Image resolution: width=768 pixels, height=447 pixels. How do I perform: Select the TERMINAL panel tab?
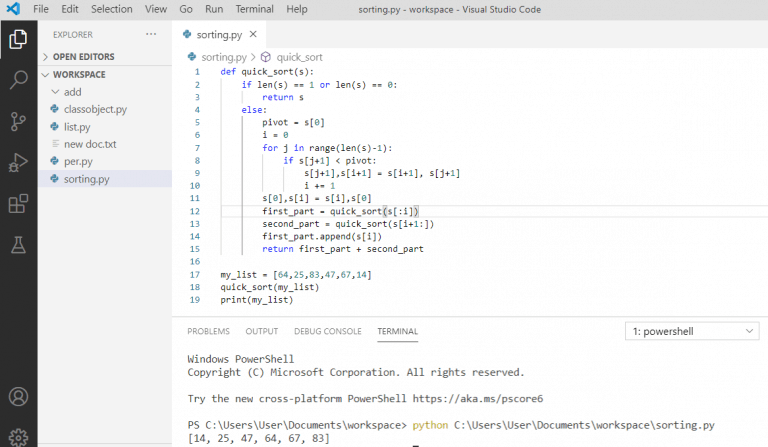click(x=397, y=331)
